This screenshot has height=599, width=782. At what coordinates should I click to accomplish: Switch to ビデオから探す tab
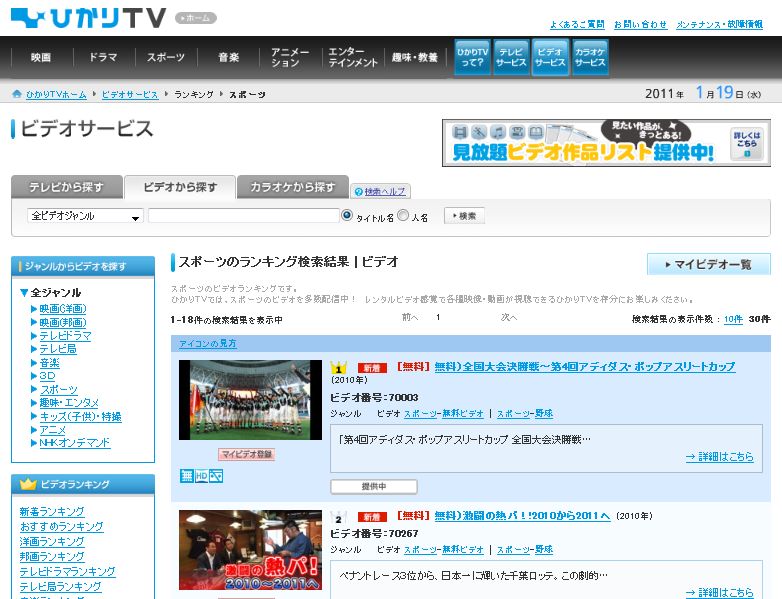point(180,187)
